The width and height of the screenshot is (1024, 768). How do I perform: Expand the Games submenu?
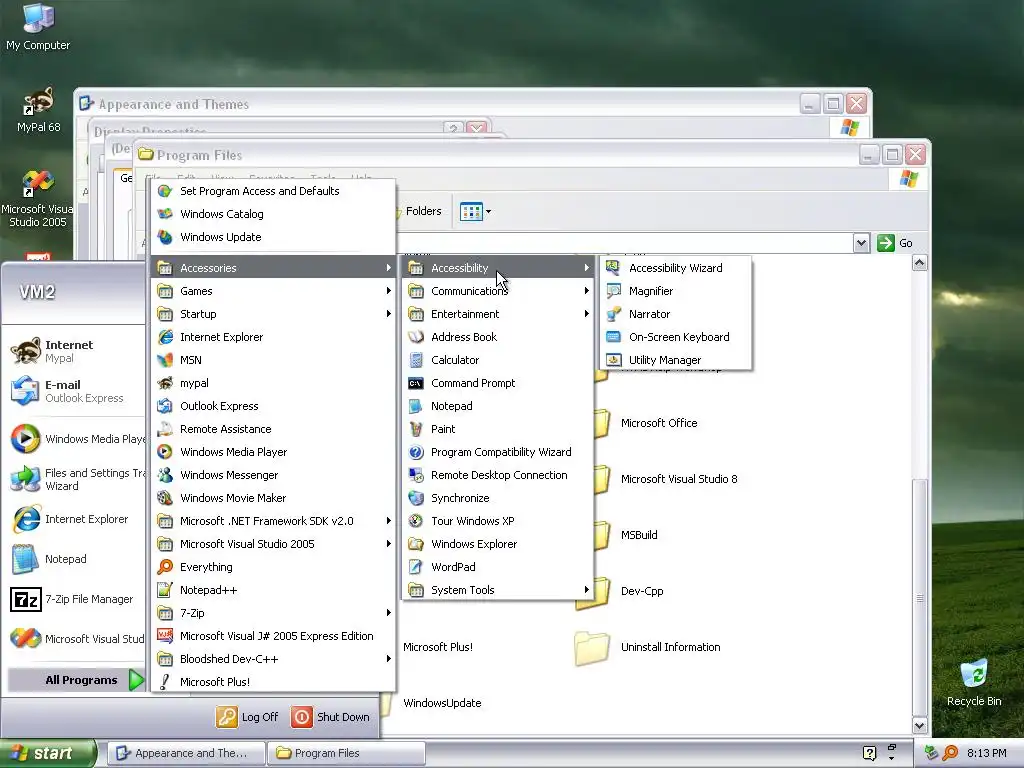tap(273, 291)
